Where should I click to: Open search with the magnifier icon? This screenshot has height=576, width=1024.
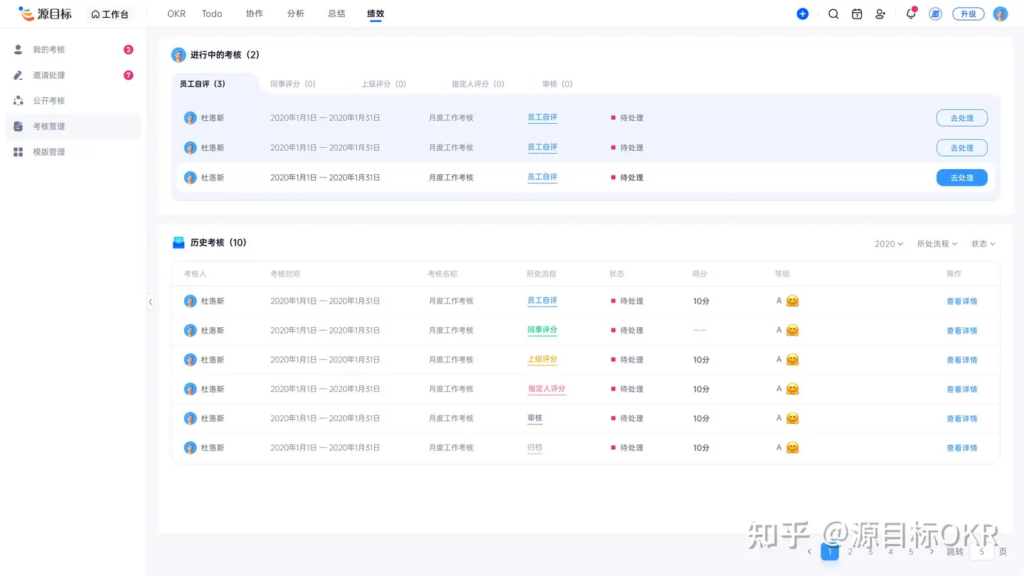833,14
